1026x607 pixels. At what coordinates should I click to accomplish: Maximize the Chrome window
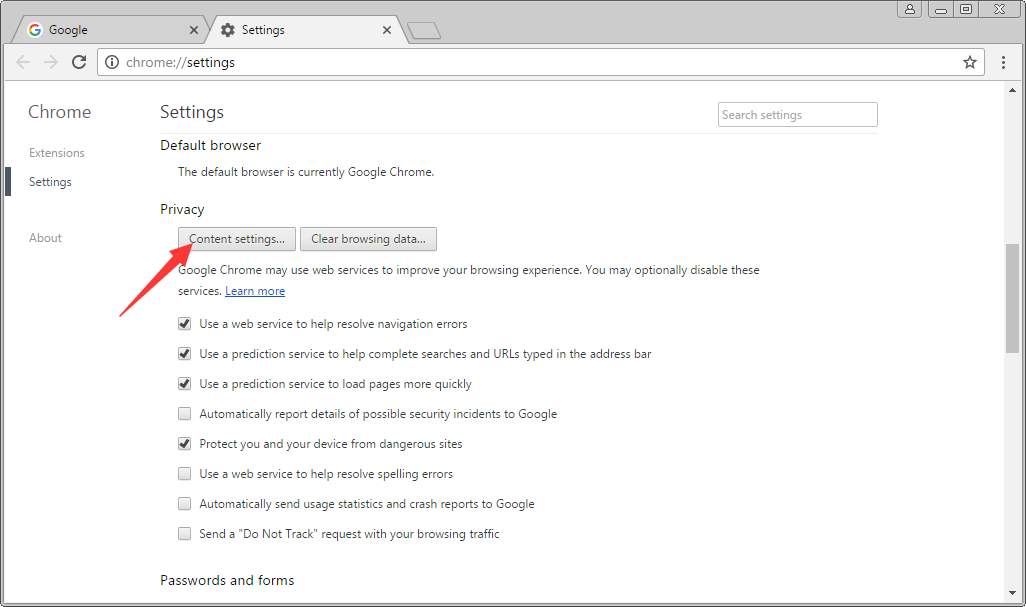click(x=966, y=9)
